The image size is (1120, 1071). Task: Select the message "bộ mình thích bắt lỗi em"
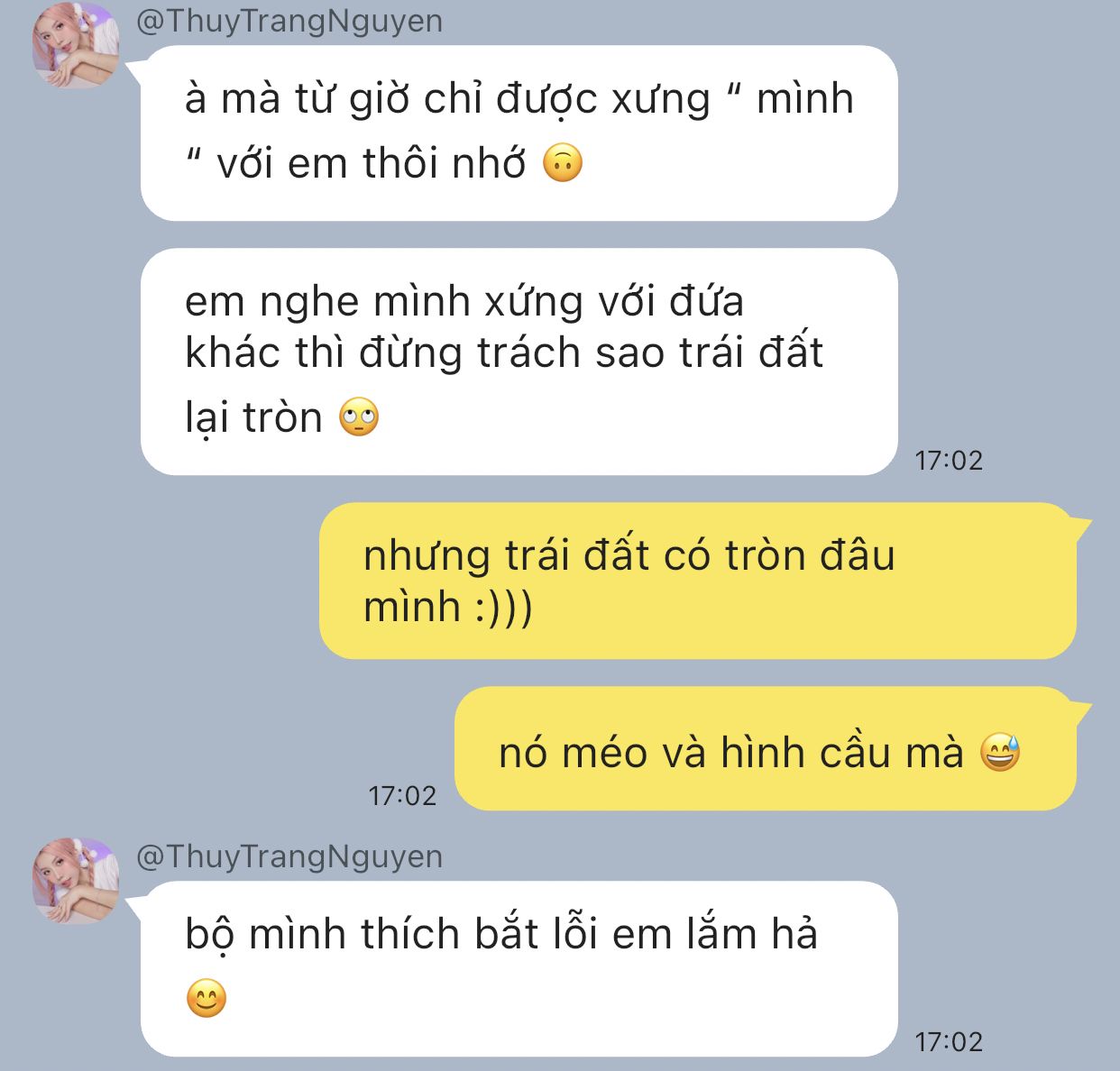click(519, 969)
